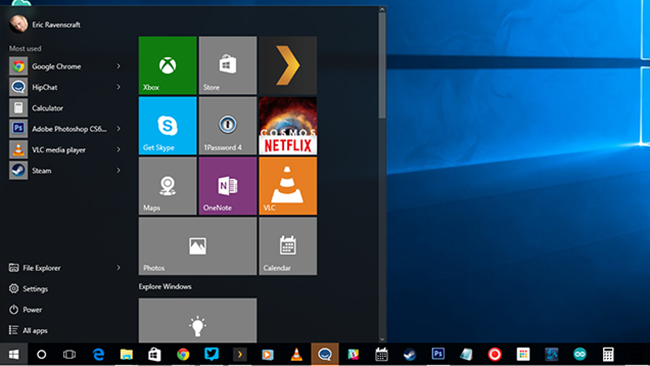The width and height of the screenshot is (650, 366).
Task: Open the OneNote tile
Action: click(x=228, y=186)
